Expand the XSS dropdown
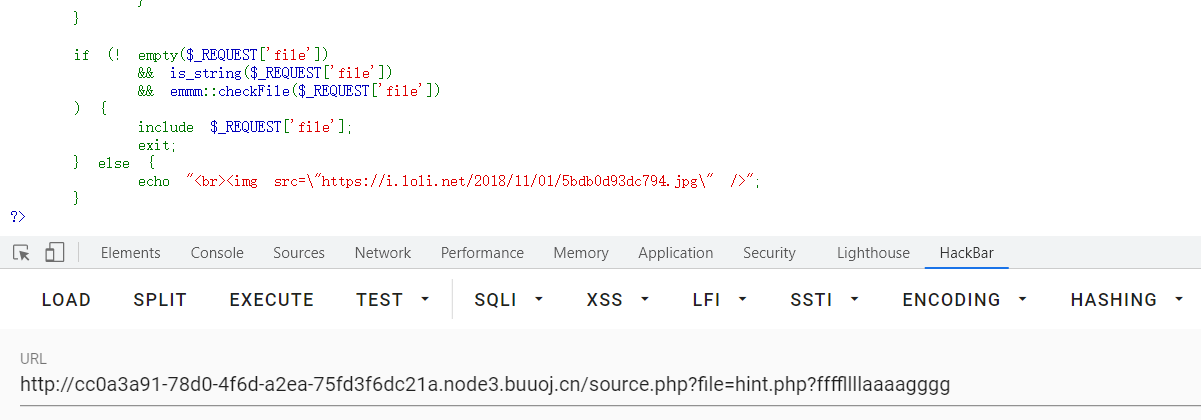1201x420 pixels. [x=618, y=300]
